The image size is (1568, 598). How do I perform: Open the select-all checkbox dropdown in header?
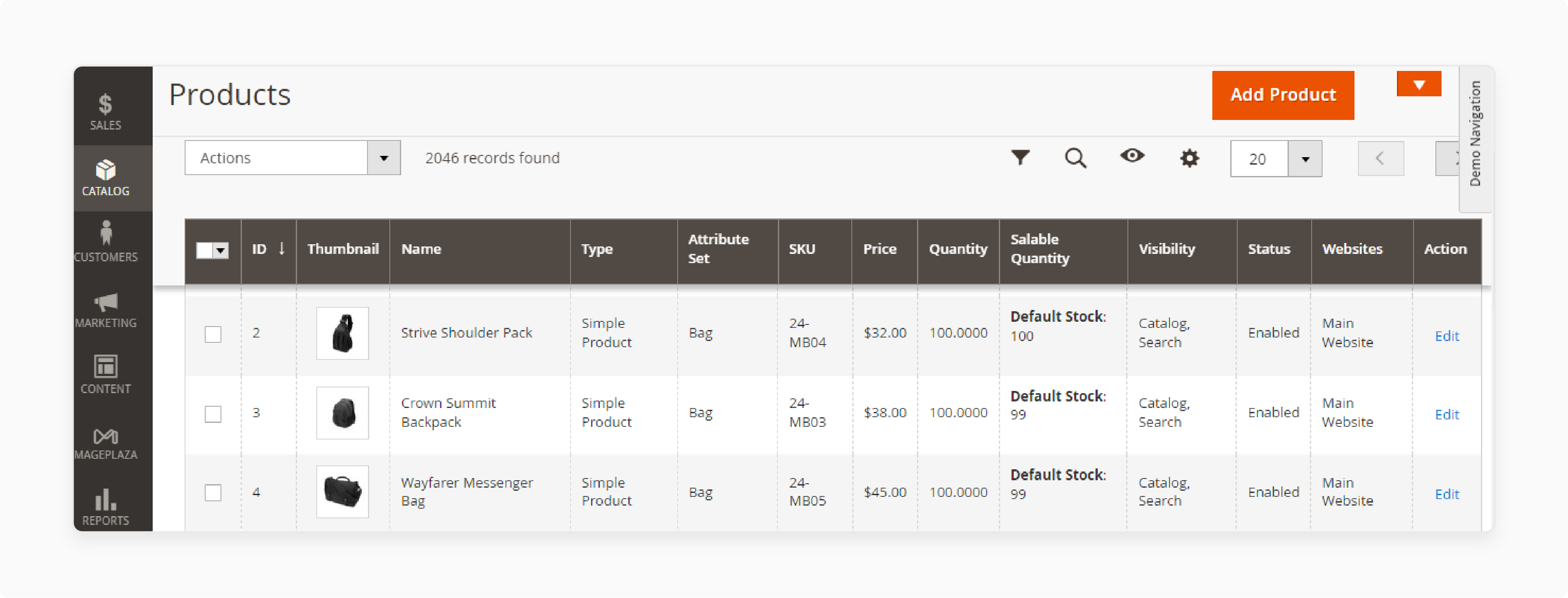click(220, 250)
